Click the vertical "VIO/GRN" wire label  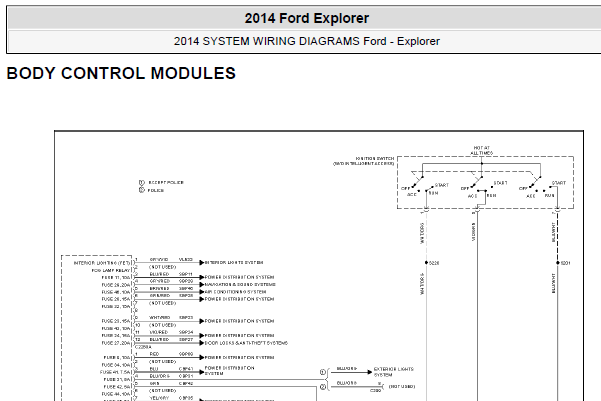point(474,232)
